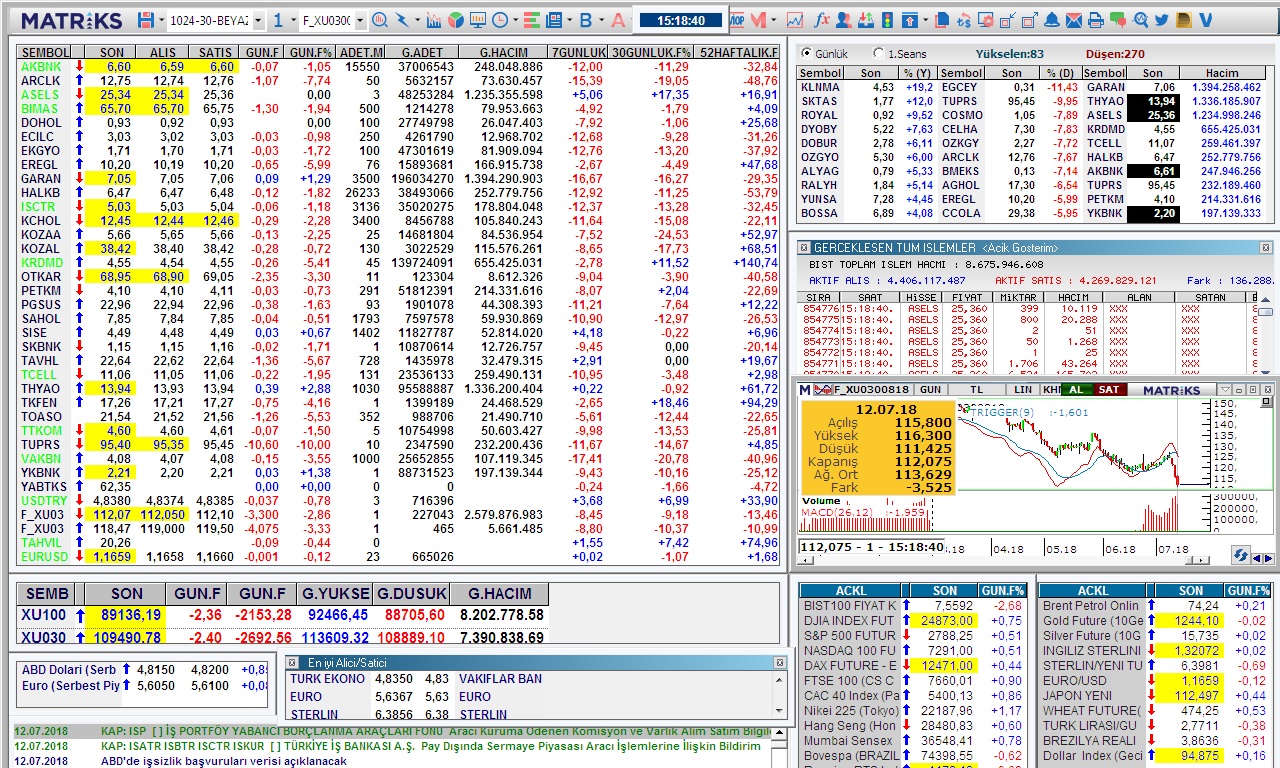Select the AKBNK row in watchlist
This screenshot has height=768, width=1280.
399,66
